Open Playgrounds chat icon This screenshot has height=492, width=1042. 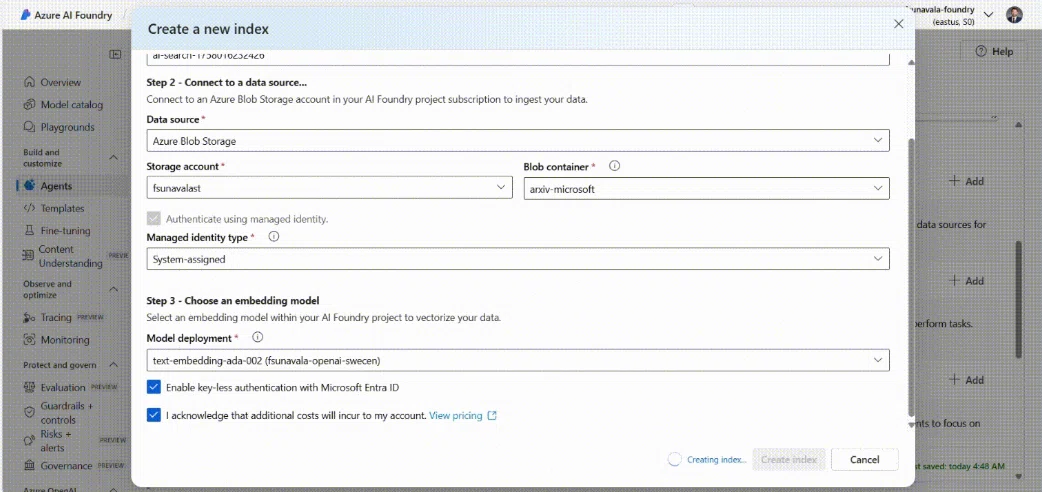point(29,127)
